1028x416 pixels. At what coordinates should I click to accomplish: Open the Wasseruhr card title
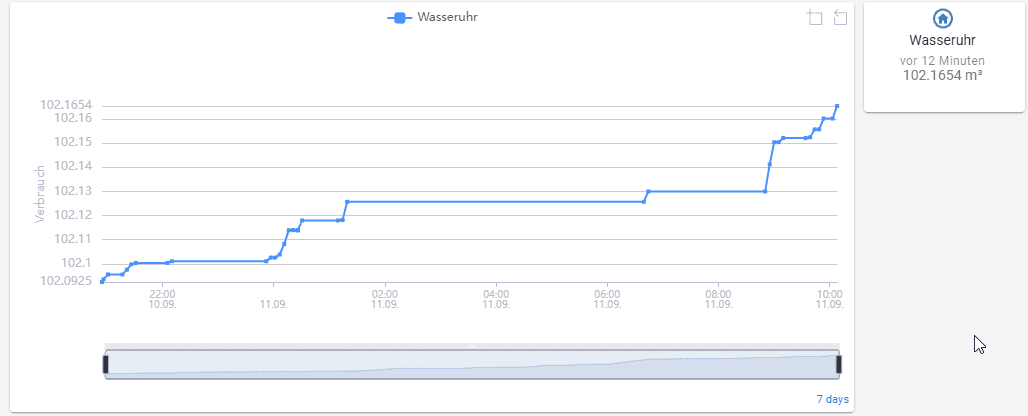942,41
